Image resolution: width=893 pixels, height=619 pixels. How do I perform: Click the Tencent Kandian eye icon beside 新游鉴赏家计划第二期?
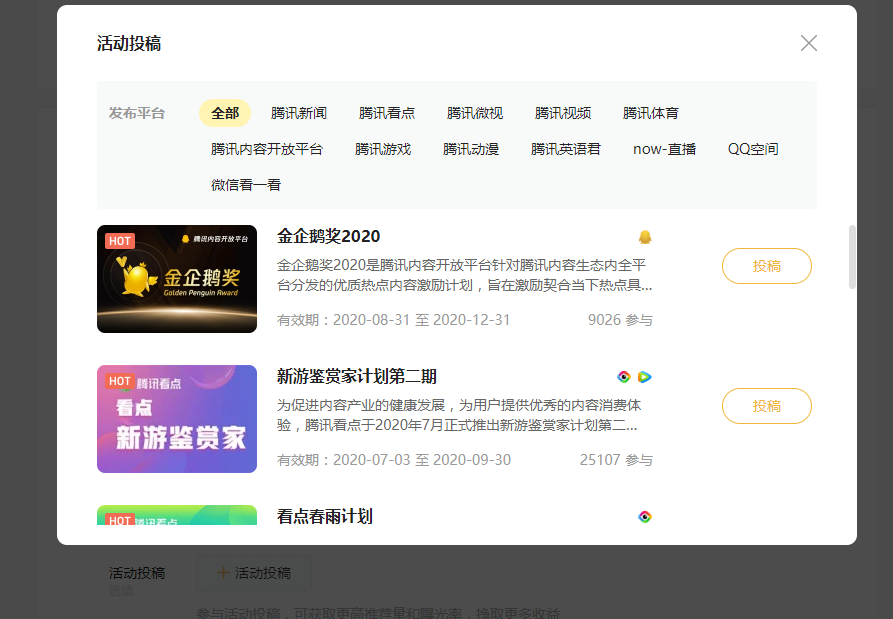[x=624, y=377]
